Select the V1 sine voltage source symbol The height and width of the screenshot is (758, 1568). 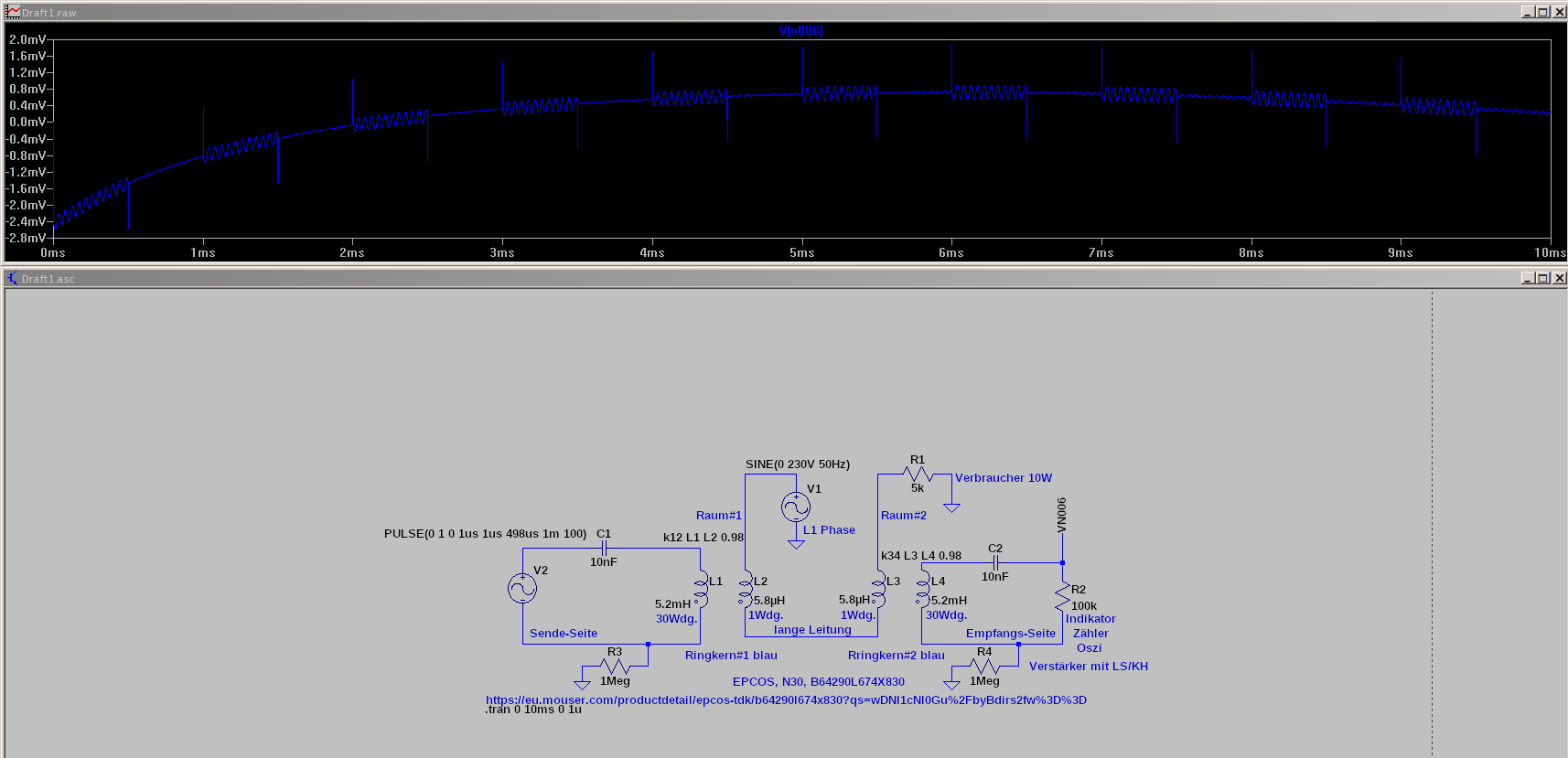(796, 507)
